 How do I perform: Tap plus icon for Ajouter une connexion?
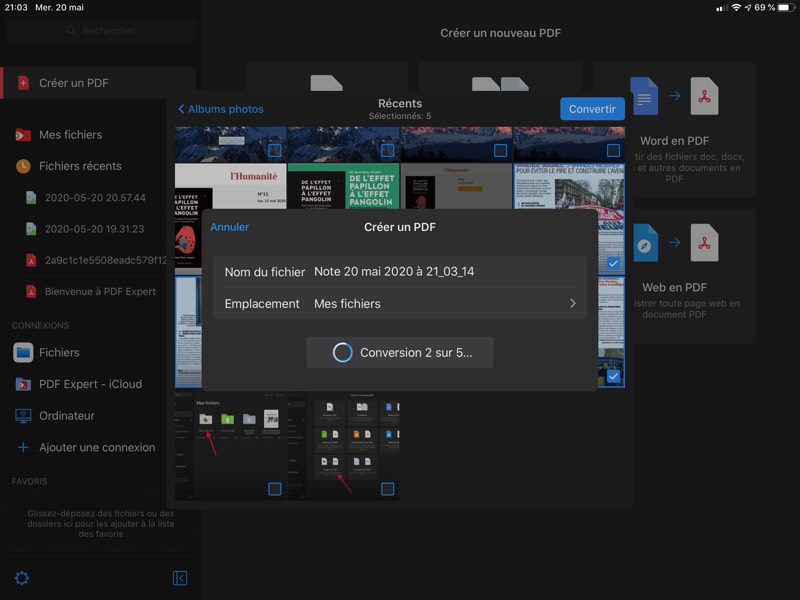23,448
